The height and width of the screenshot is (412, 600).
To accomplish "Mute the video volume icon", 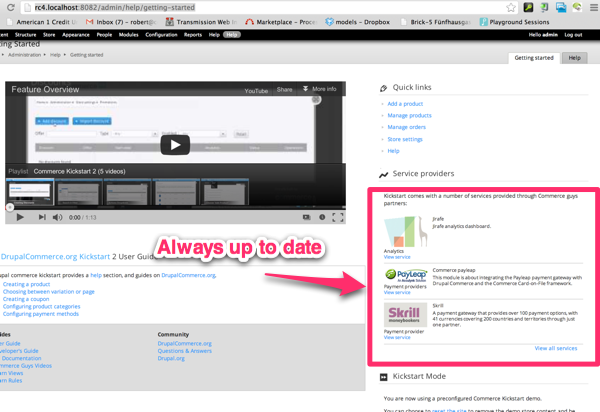I will tap(57, 217).
